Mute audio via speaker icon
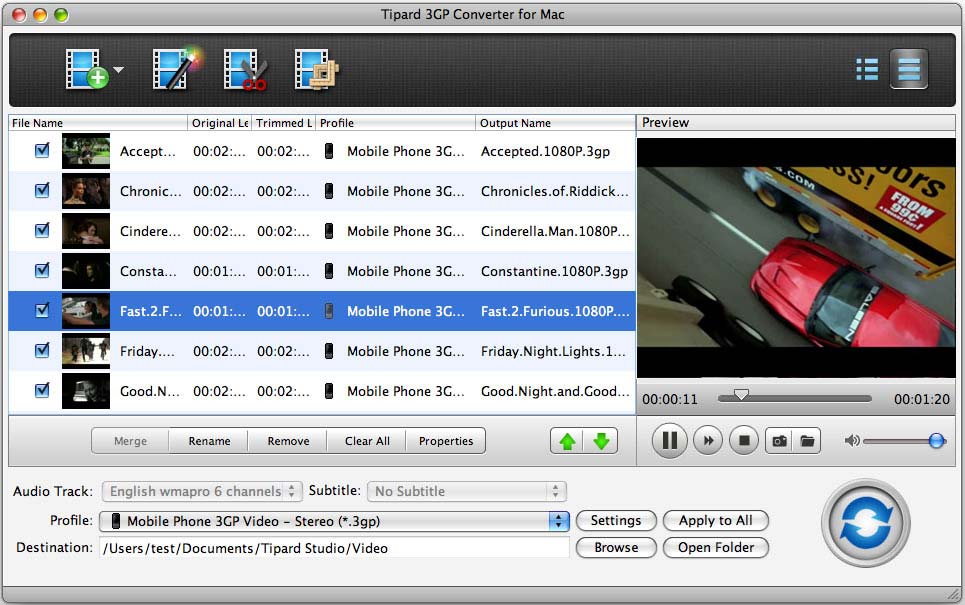 click(x=852, y=441)
